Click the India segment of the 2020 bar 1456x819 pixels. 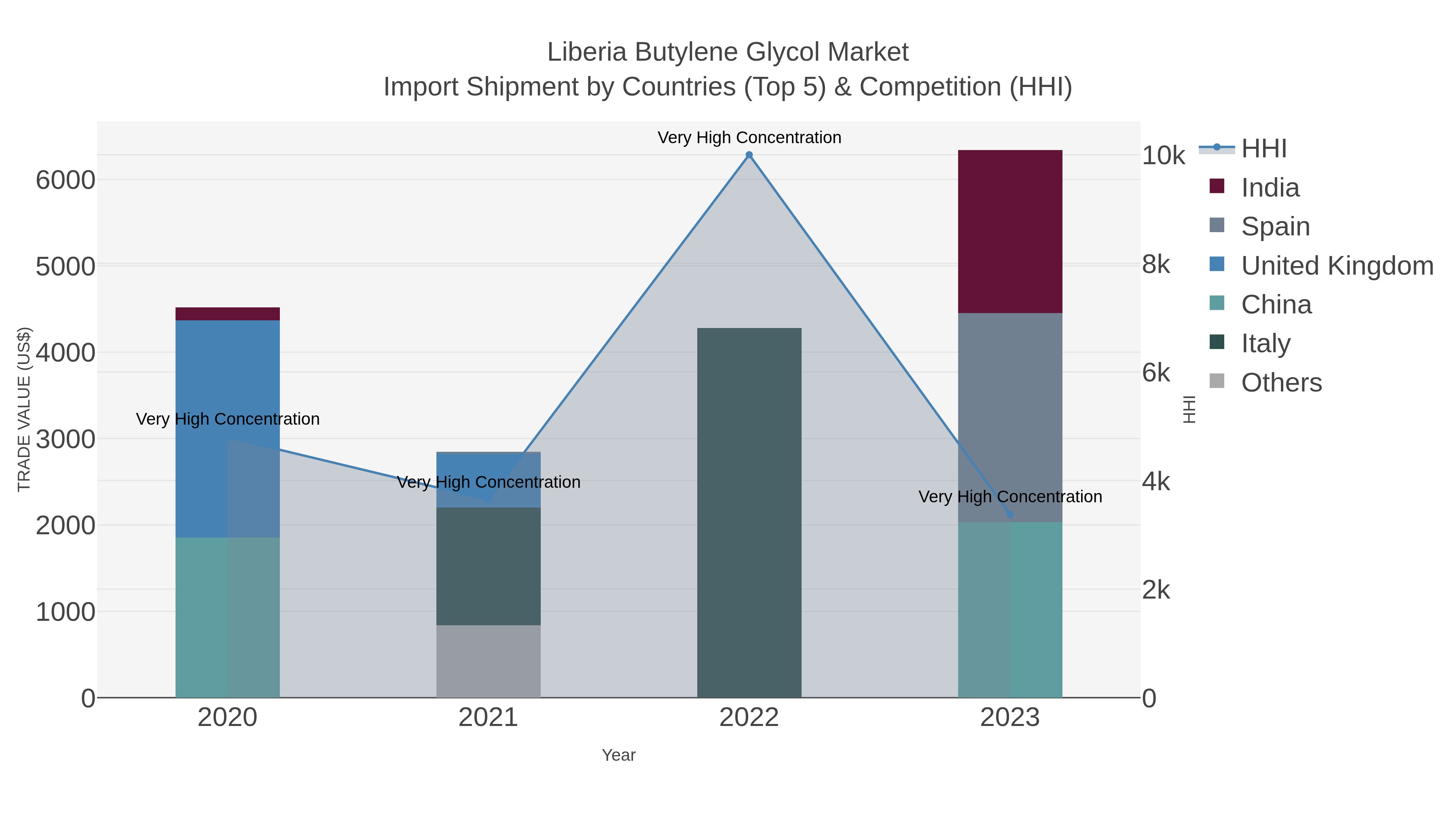pos(228,314)
